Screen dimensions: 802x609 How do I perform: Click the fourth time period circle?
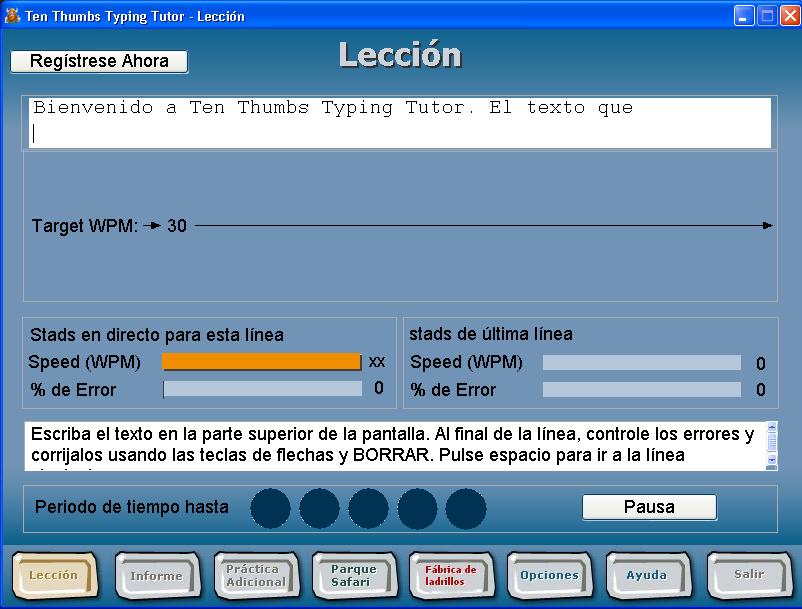(x=417, y=508)
